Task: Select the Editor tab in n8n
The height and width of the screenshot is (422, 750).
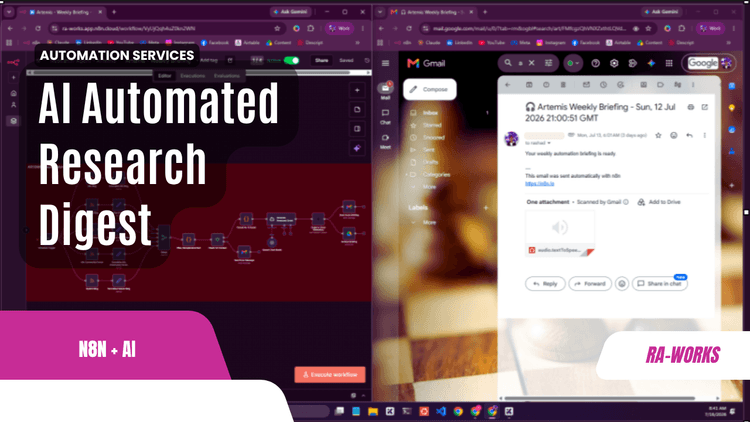Action: point(165,76)
